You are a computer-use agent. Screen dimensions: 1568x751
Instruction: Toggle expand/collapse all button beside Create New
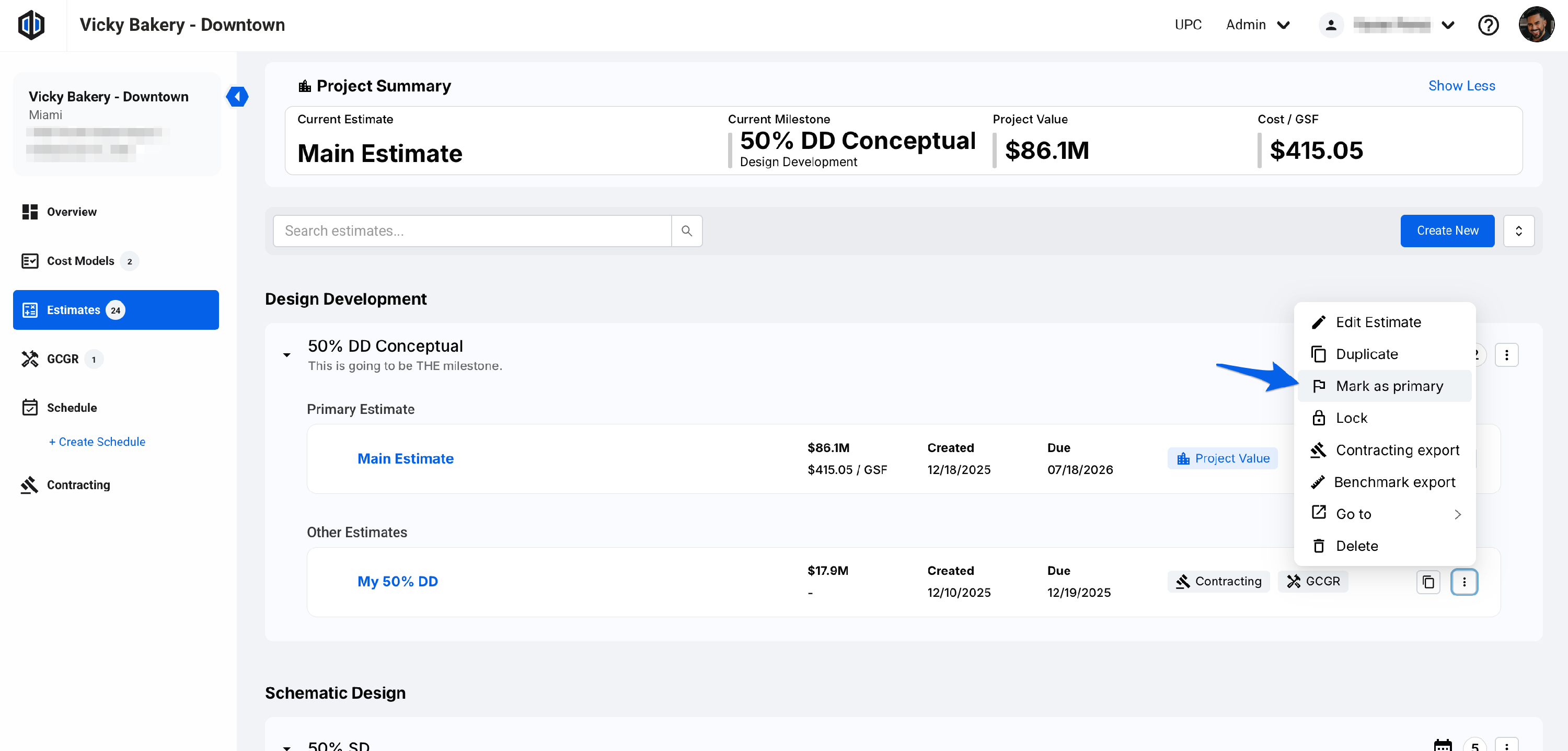point(1518,230)
